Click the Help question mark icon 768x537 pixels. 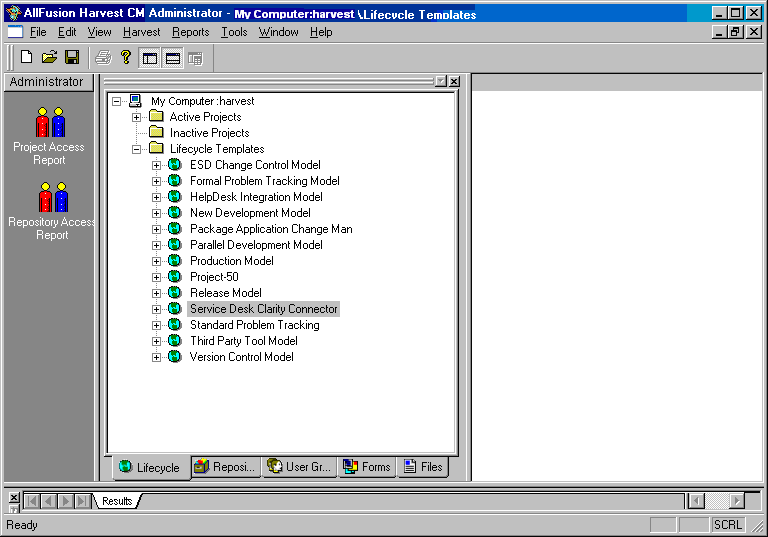point(125,58)
